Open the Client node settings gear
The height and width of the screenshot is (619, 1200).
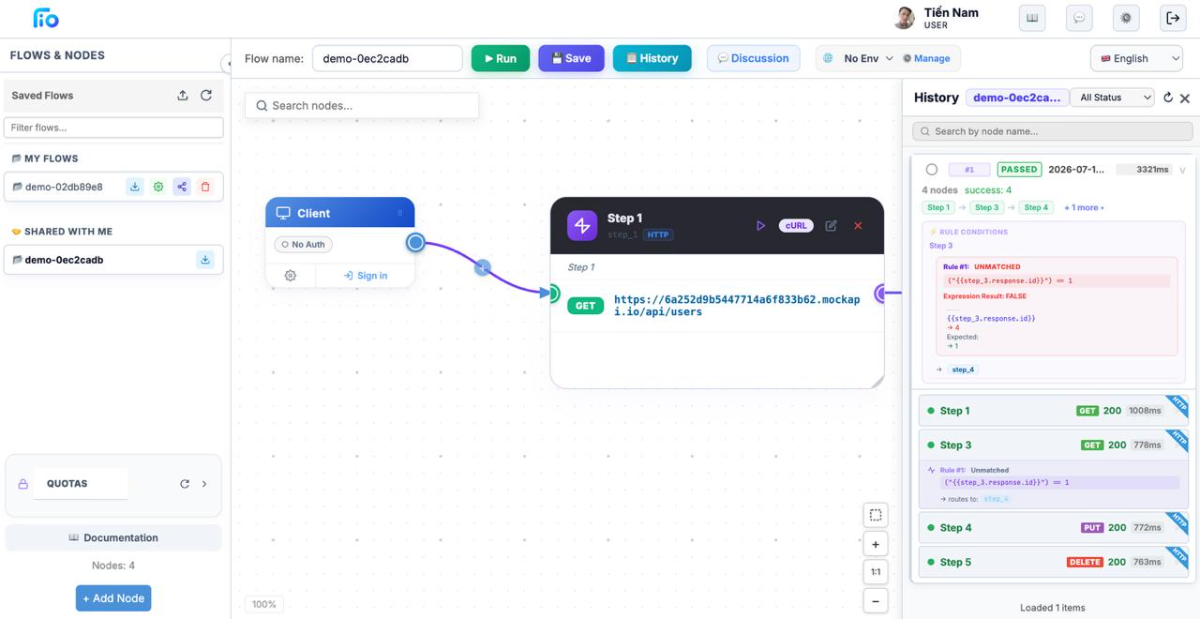(290, 276)
